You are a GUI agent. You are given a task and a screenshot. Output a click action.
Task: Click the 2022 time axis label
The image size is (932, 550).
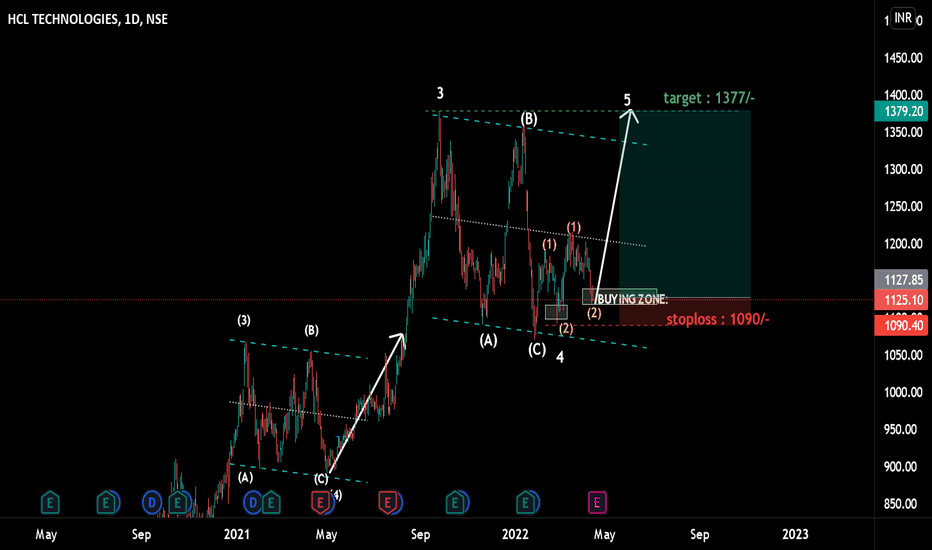[515, 534]
